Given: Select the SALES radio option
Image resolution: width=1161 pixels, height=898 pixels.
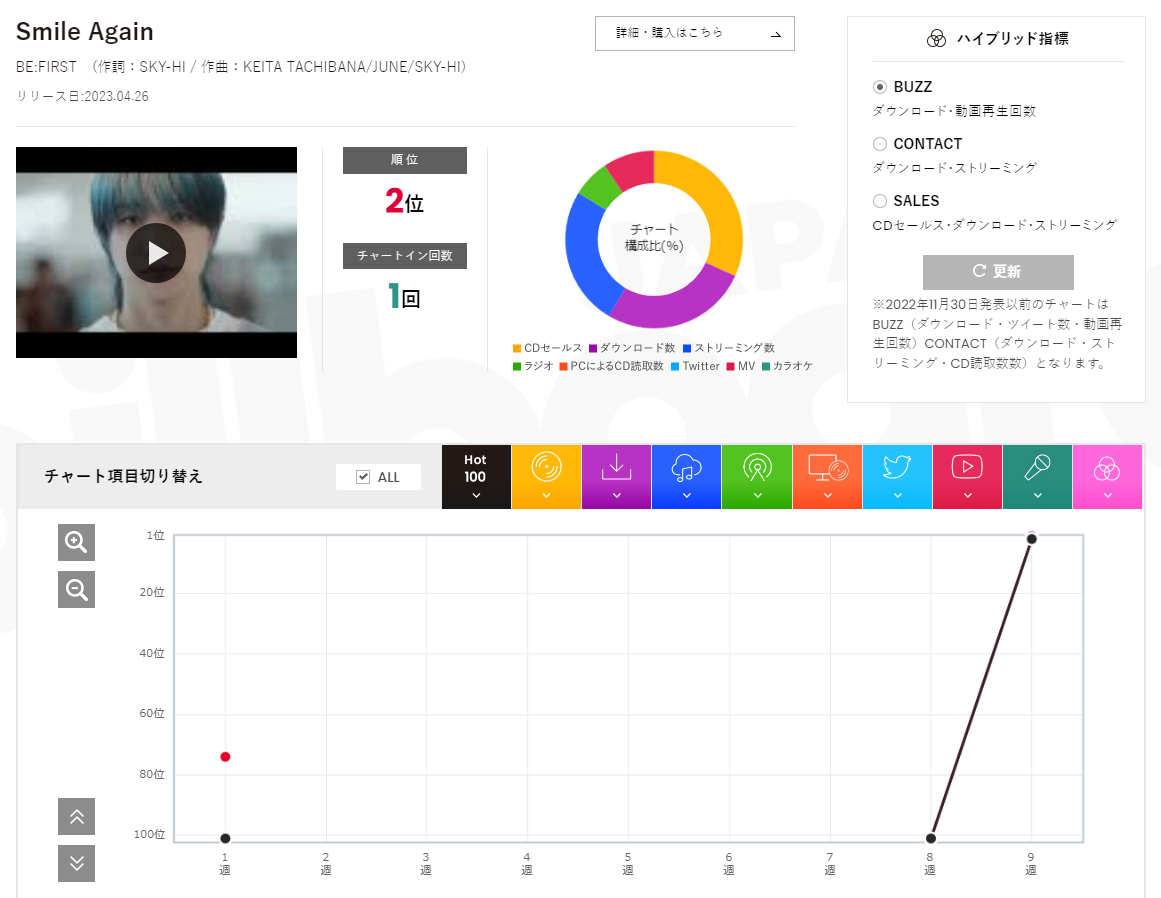Looking at the screenshot, I should point(880,201).
